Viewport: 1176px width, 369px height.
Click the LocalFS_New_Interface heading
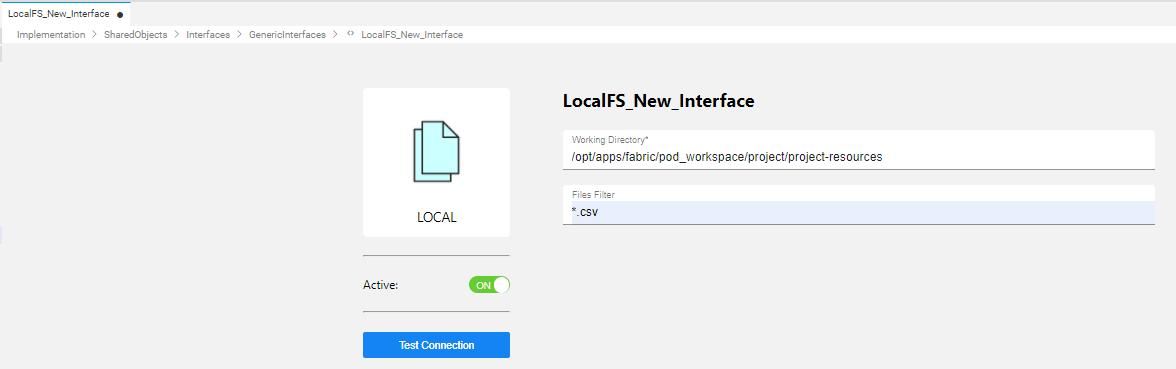coord(658,101)
